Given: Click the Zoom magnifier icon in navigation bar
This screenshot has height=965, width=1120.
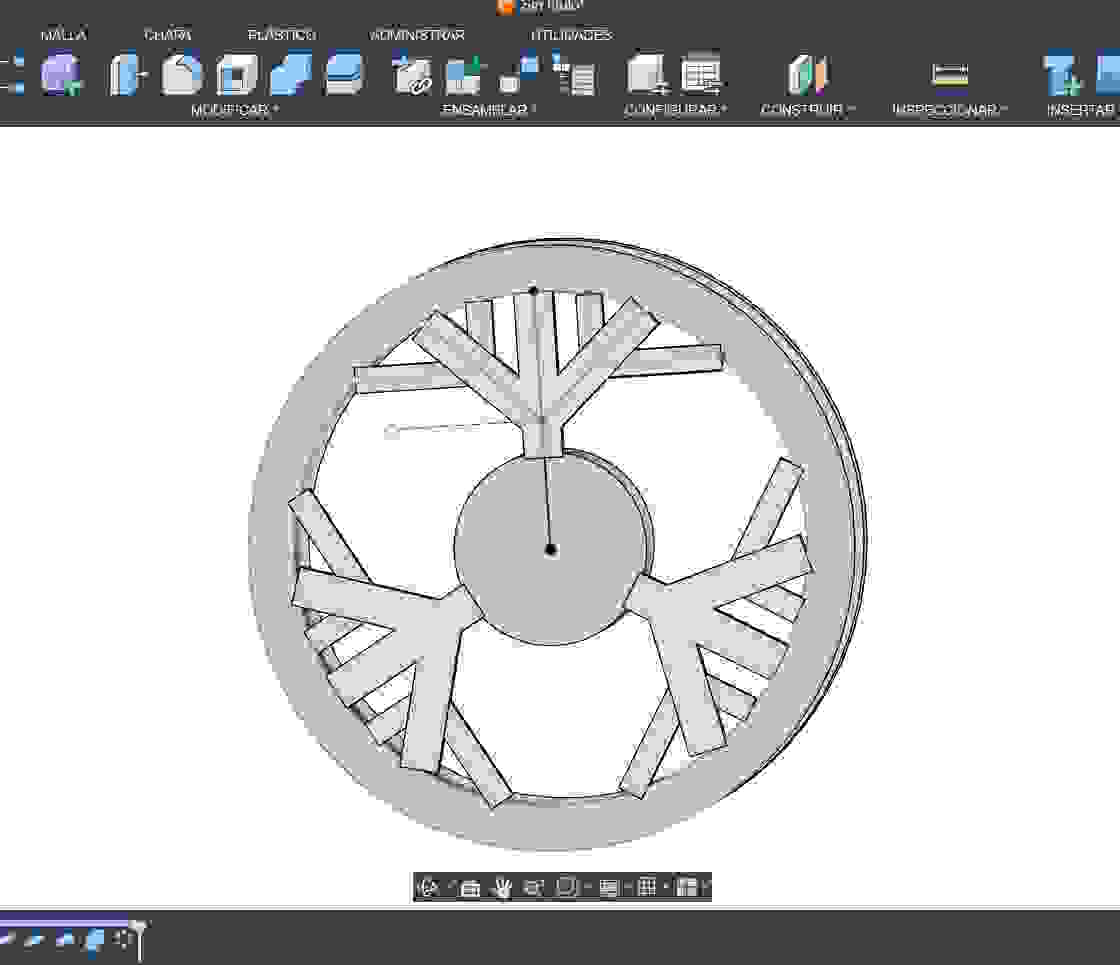Looking at the screenshot, I should [536, 885].
